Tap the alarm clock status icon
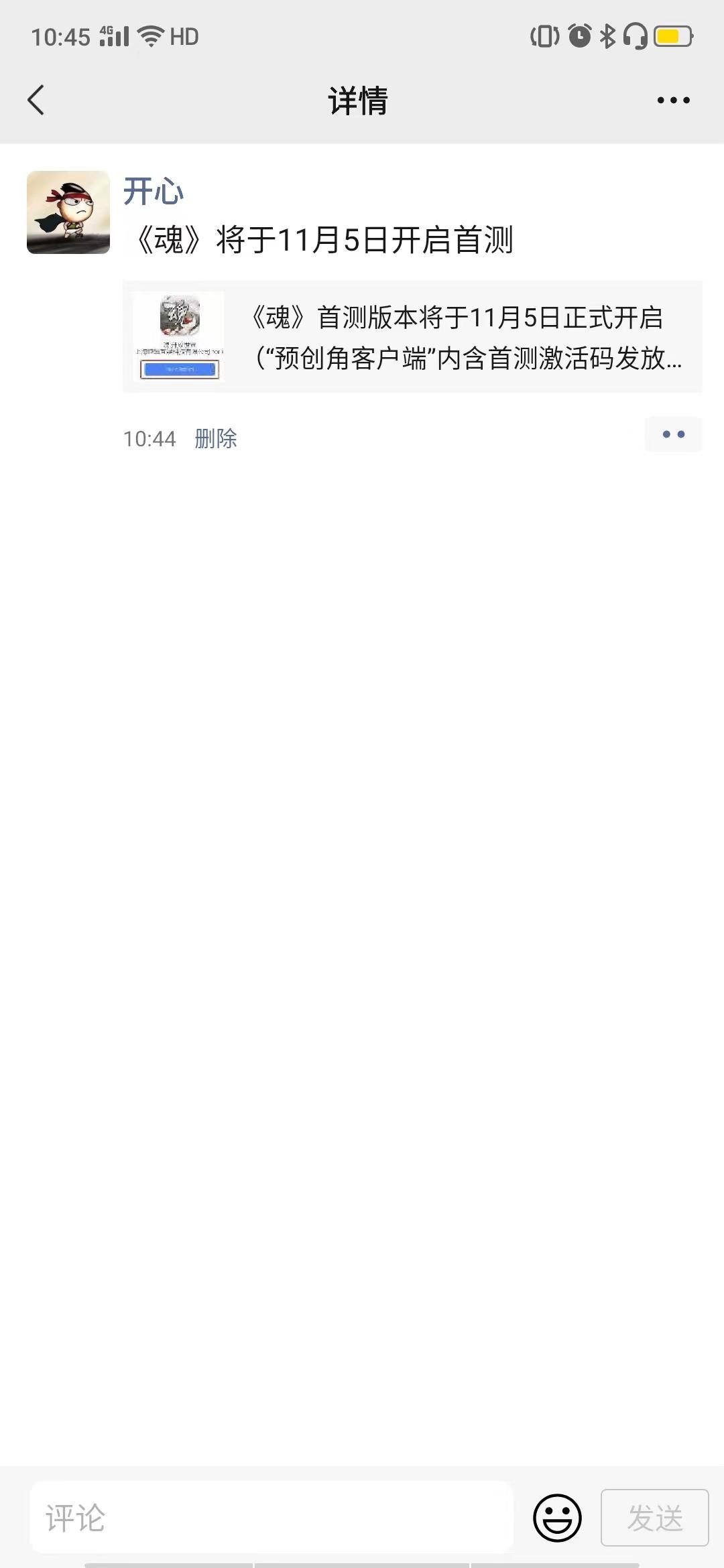The width and height of the screenshot is (724, 1568). click(580, 36)
